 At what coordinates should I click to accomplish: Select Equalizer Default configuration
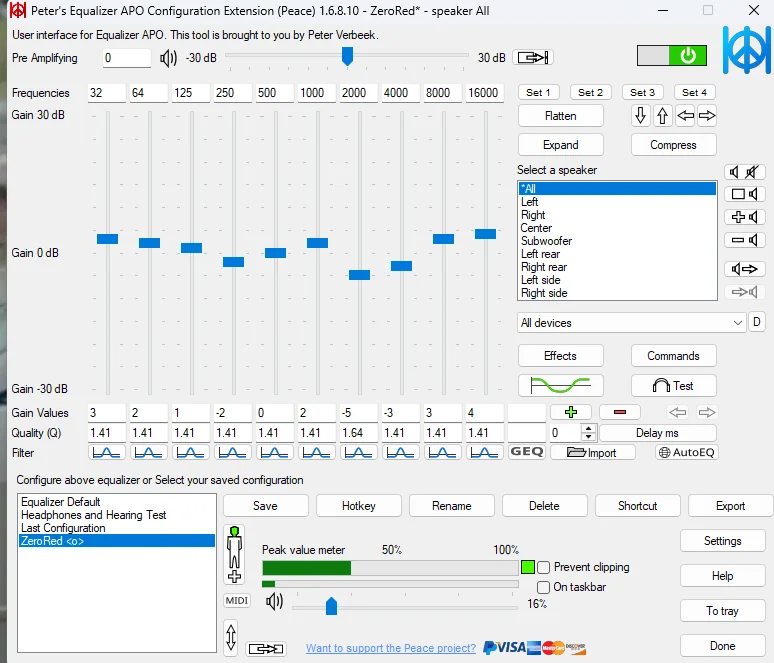pyautogui.click(x=117, y=502)
